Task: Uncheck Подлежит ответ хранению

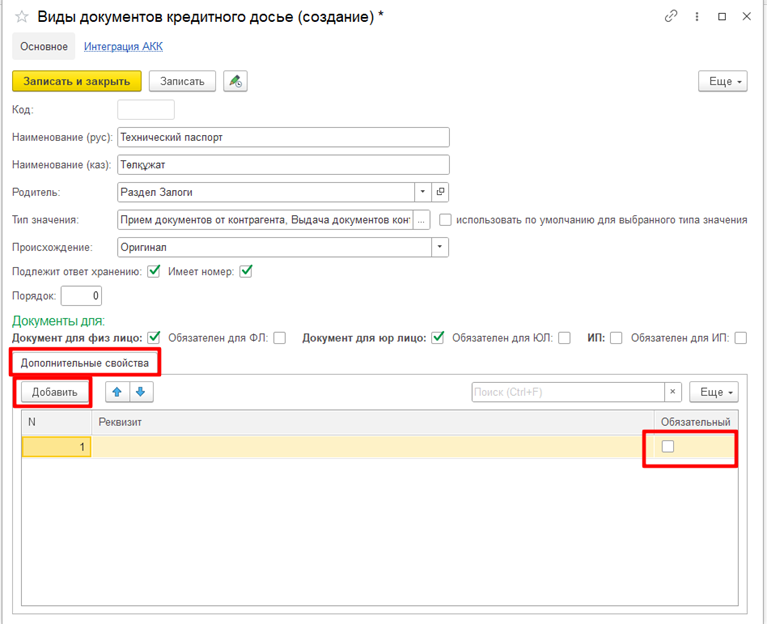Action: click(x=154, y=271)
